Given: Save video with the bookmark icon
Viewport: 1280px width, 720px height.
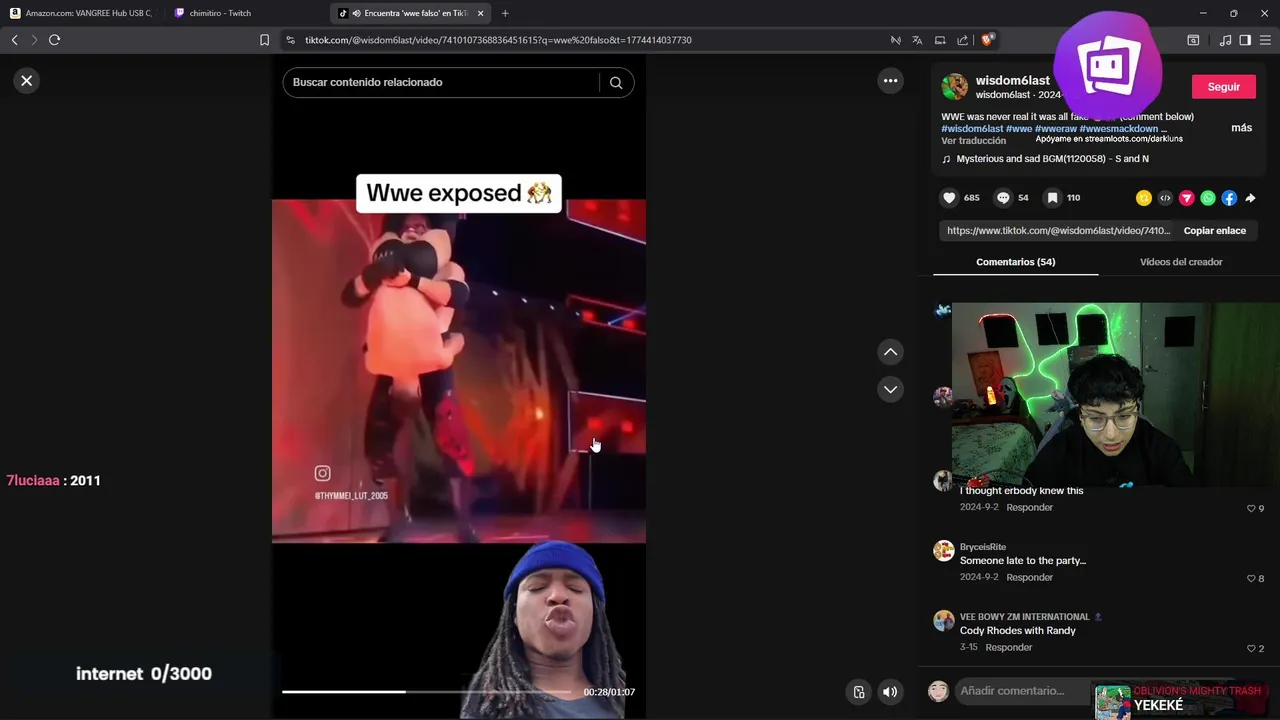Looking at the screenshot, I should (1052, 198).
